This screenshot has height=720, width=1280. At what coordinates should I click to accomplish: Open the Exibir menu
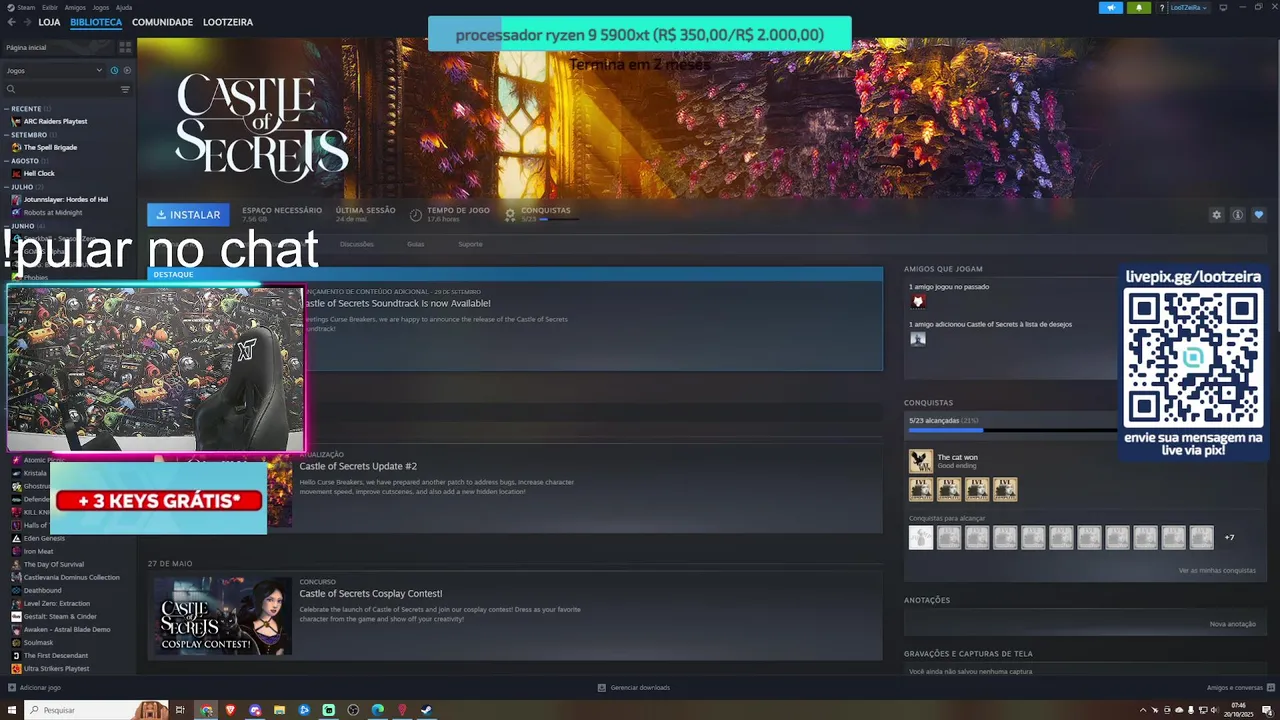coord(50,7)
